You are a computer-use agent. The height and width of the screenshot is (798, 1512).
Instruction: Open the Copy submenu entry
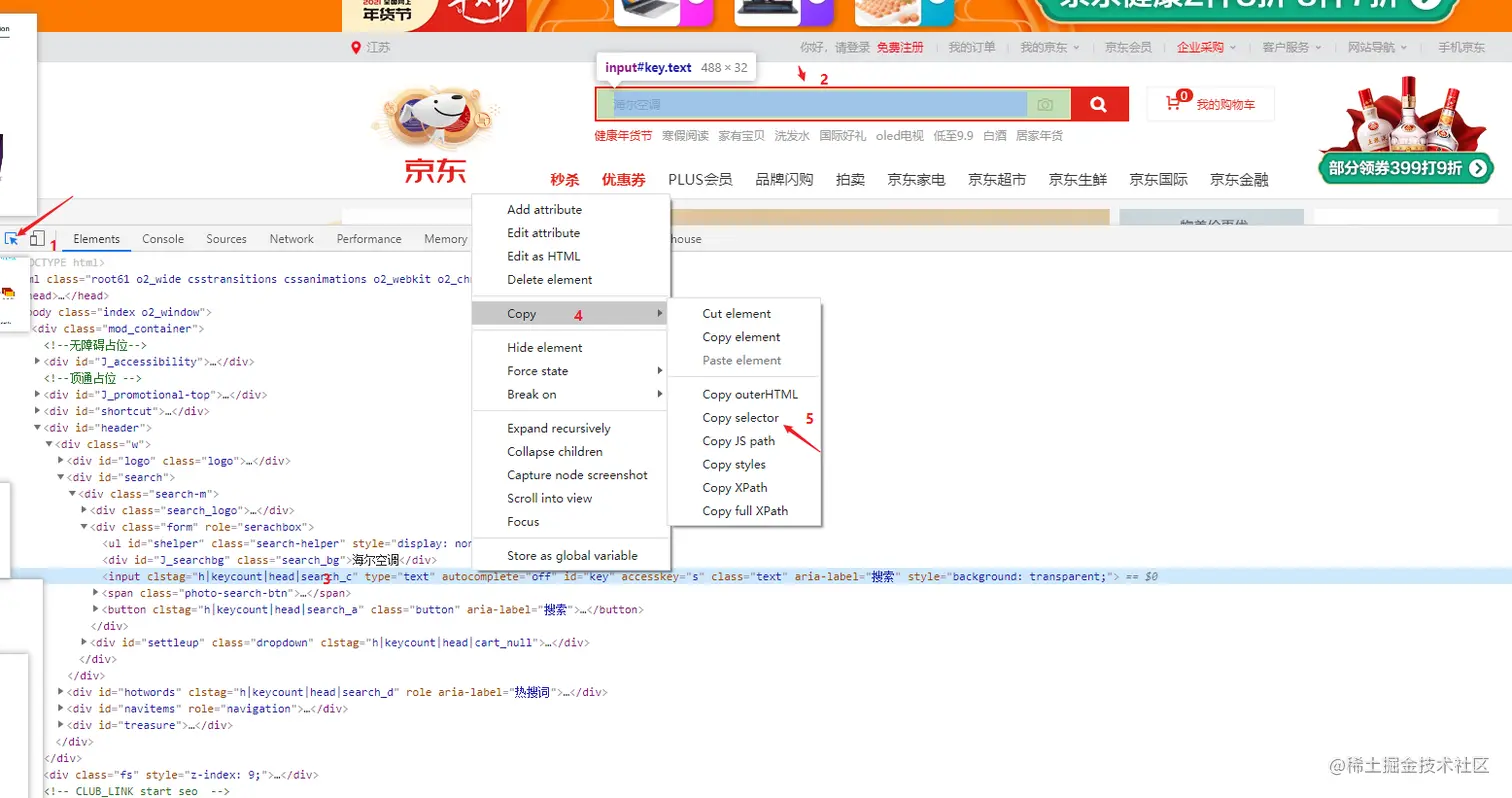click(571, 314)
